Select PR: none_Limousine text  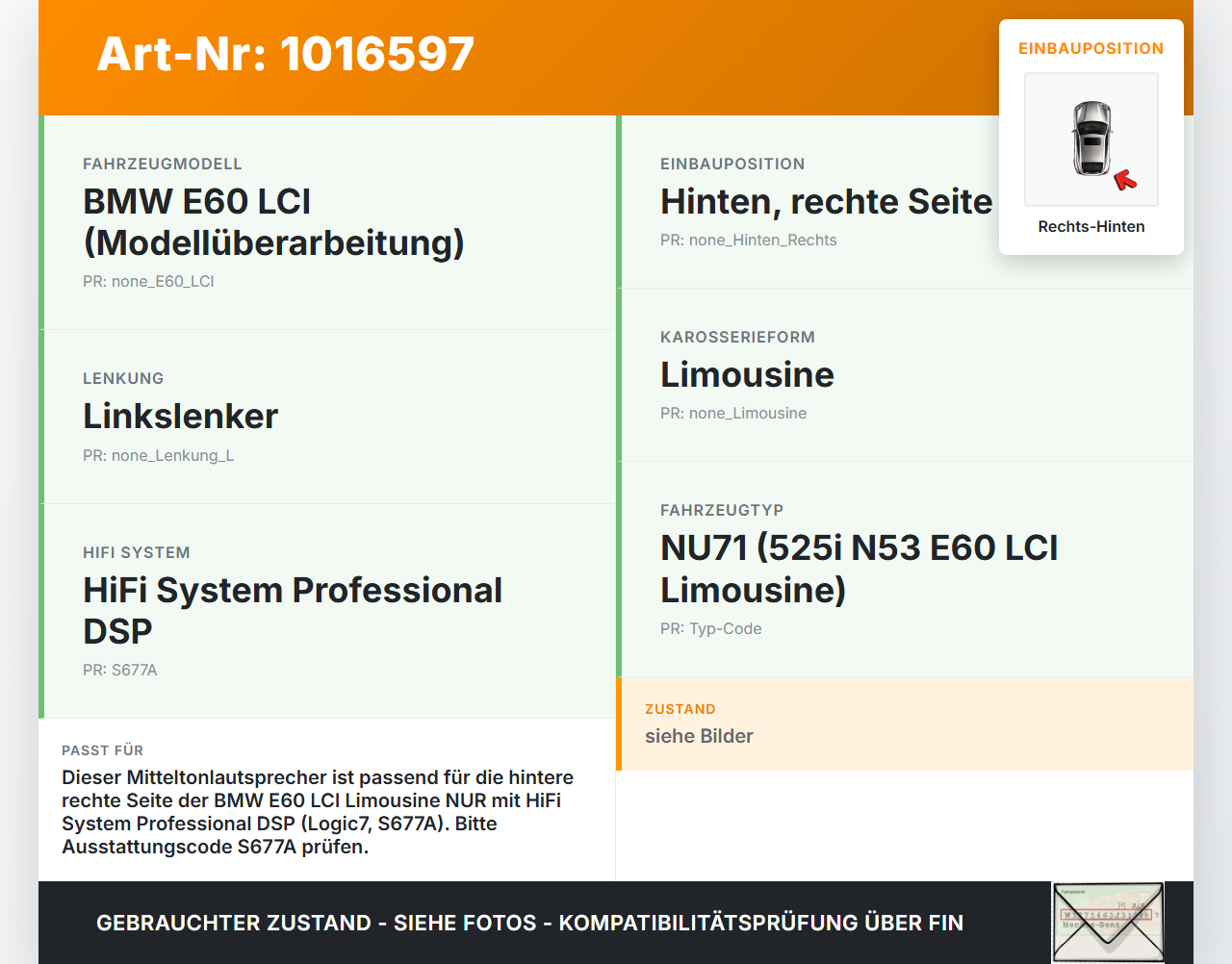point(733,413)
